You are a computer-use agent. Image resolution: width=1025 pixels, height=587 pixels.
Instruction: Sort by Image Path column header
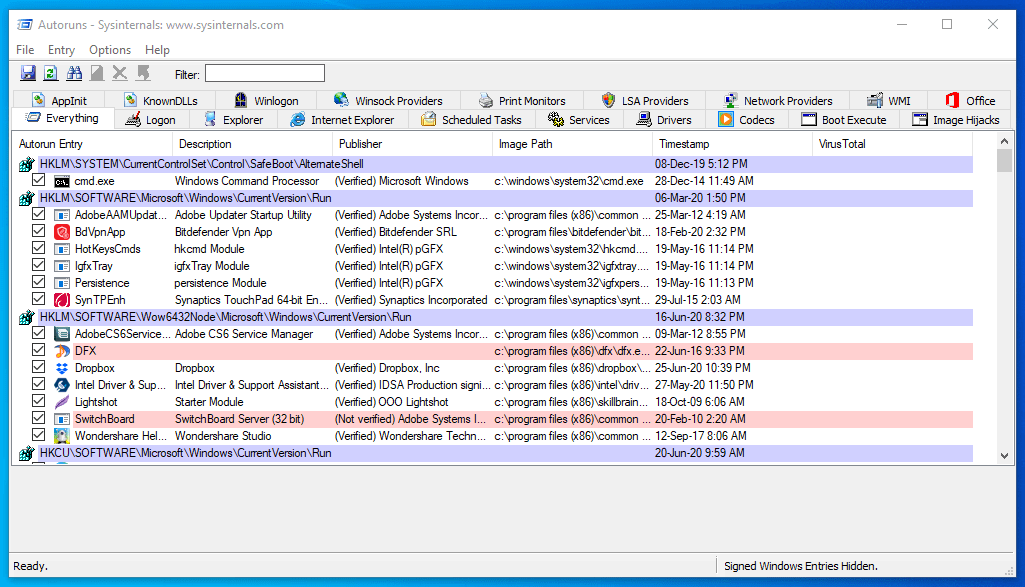coord(572,144)
